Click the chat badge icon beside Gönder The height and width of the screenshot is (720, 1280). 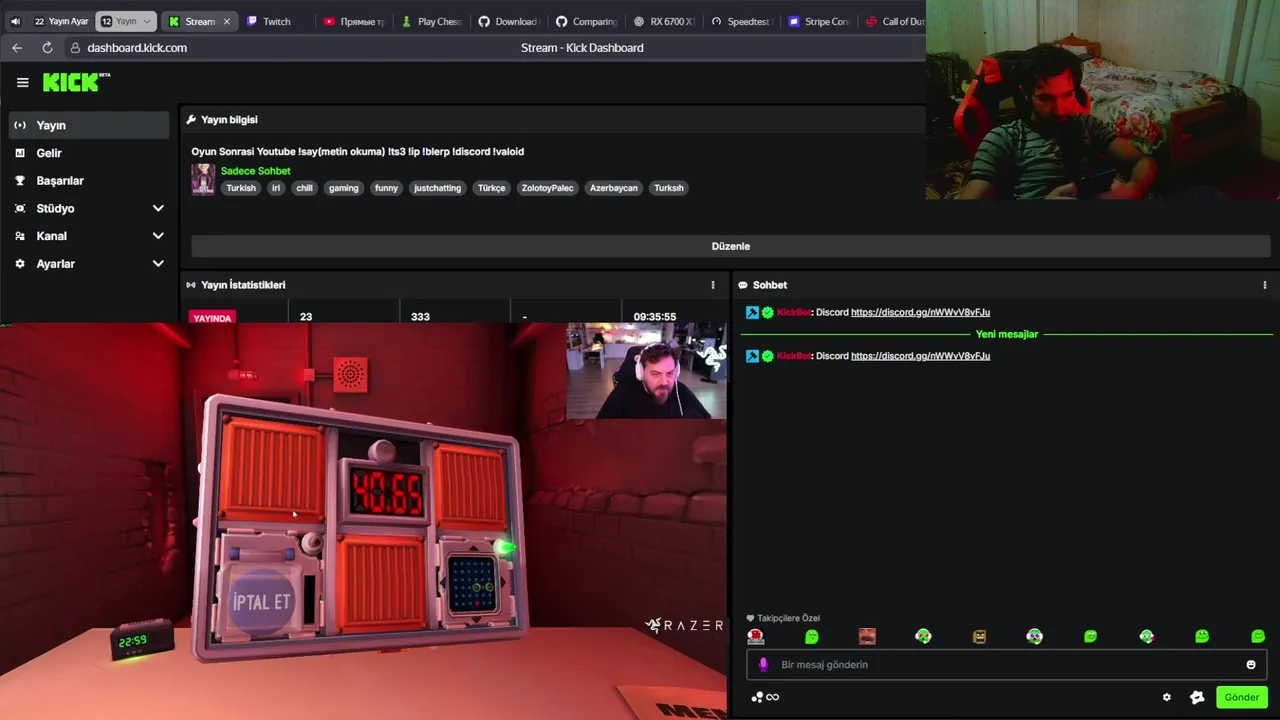(1197, 697)
